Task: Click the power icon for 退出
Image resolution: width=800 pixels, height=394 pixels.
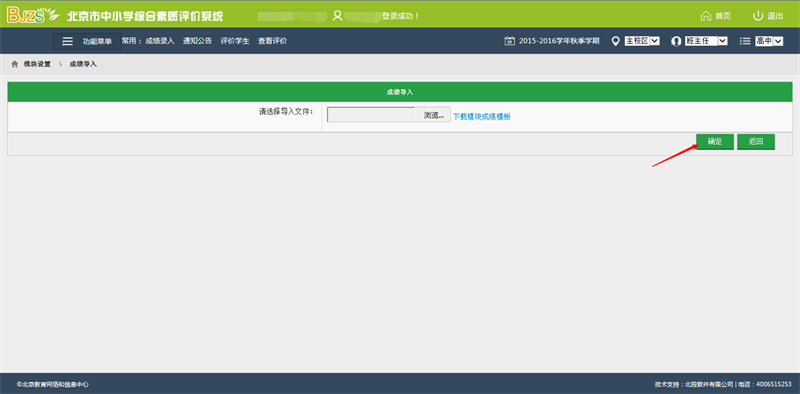Action: click(758, 15)
